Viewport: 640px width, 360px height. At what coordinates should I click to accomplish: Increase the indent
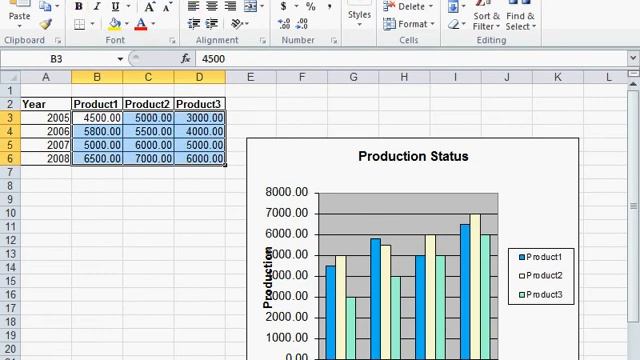pos(212,24)
